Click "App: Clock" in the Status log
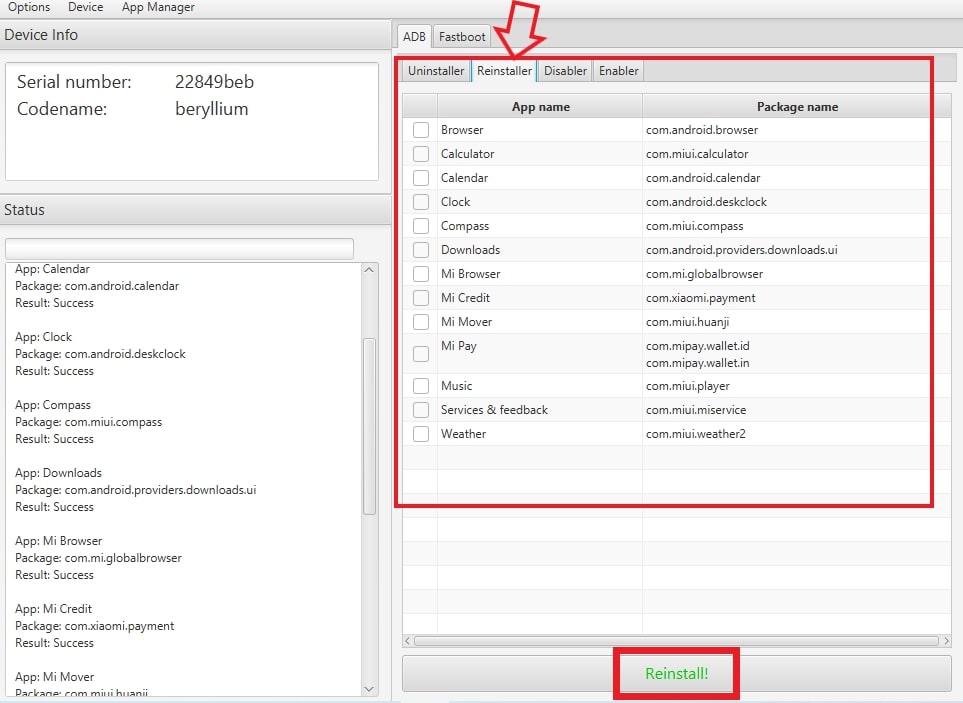The height and width of the screenshot is (703, 963). 44,337
